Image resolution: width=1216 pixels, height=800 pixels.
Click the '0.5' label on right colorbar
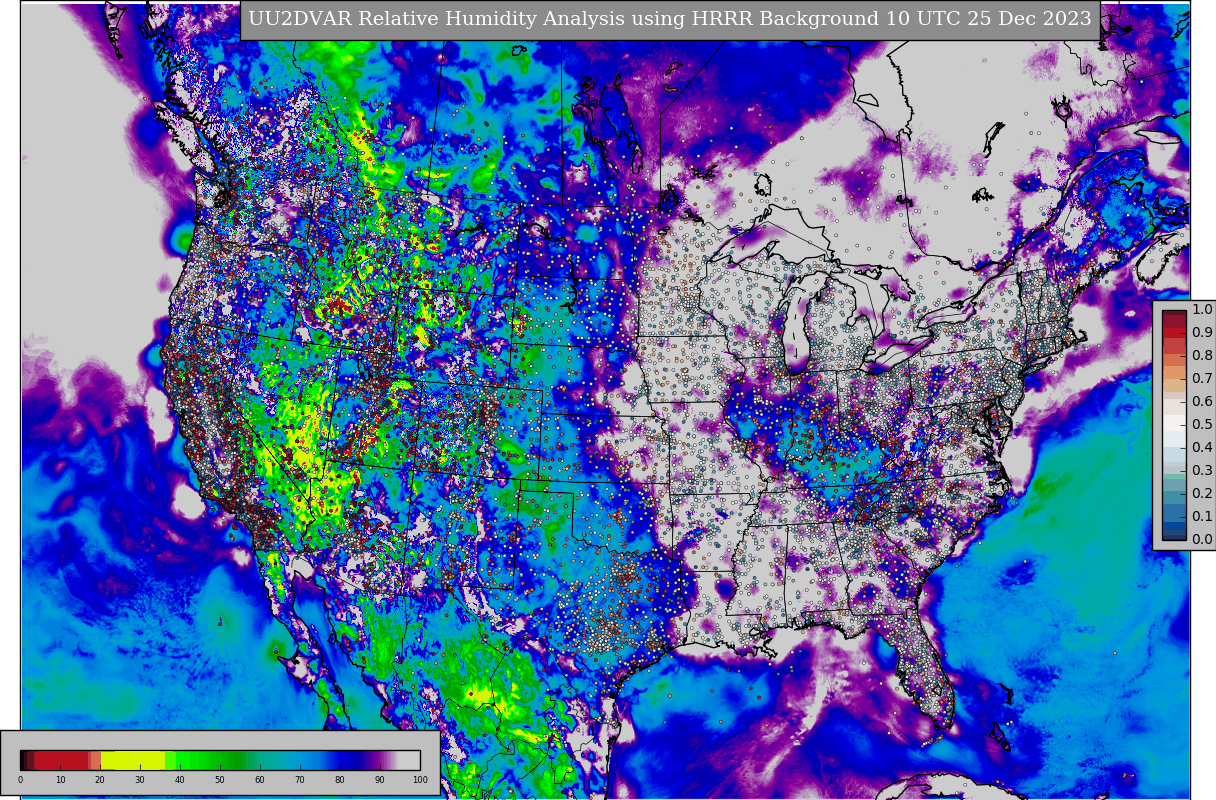click(x=1202, y=425)
